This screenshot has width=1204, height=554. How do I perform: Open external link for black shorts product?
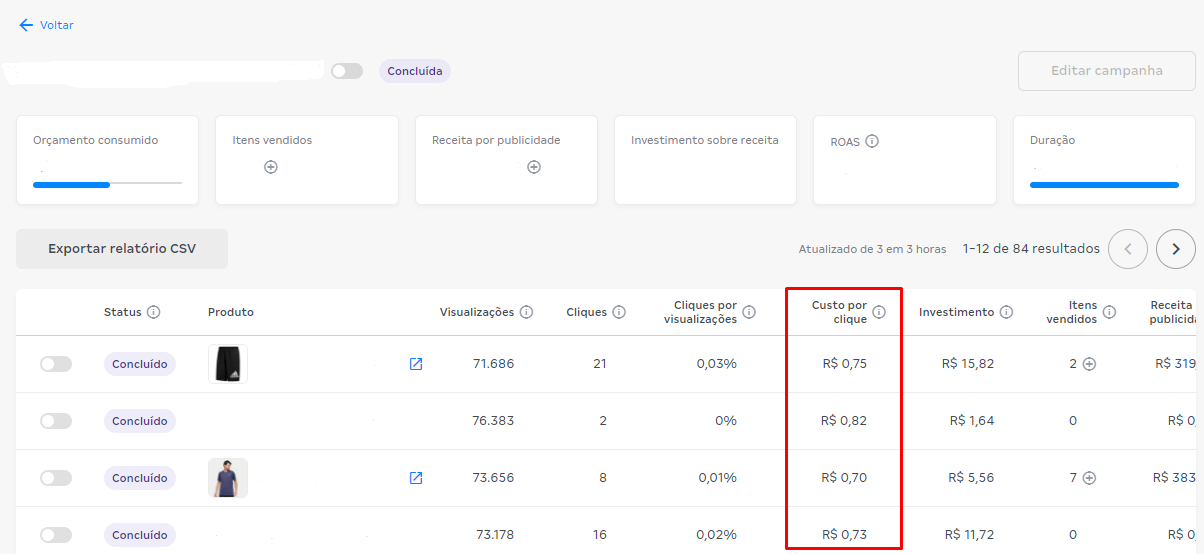416,364
